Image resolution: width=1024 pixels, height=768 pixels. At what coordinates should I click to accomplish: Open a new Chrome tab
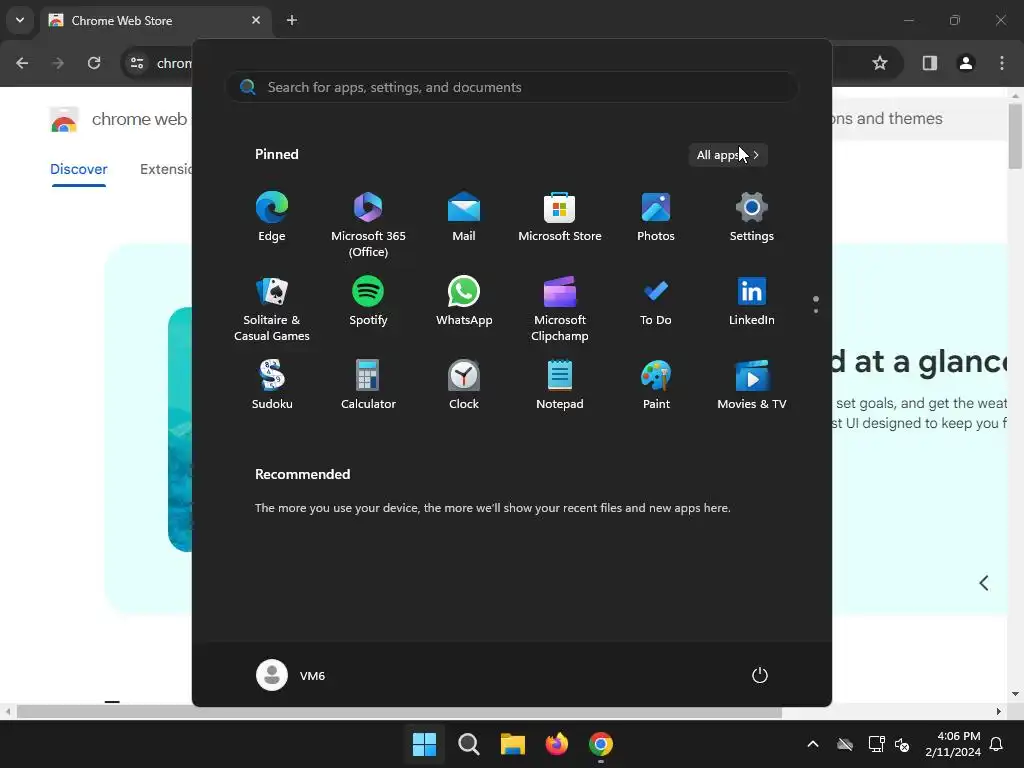pos(292,20)
